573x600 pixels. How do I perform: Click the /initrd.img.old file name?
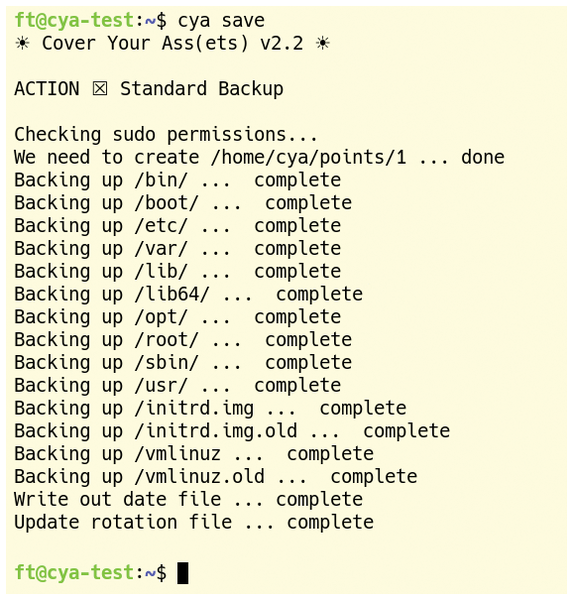[x=216, y=431]
